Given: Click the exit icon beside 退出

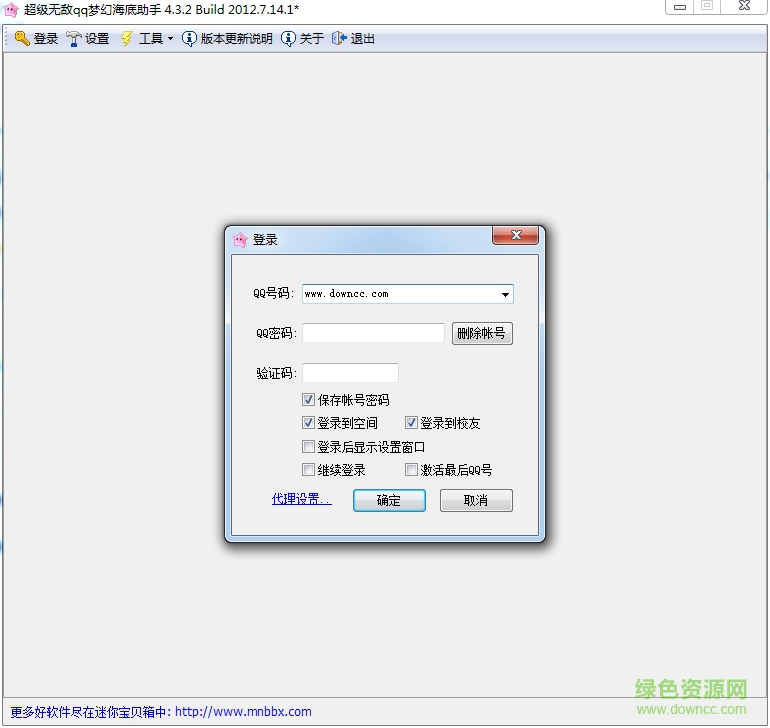Looking at the screenshot, I should 339,39.
